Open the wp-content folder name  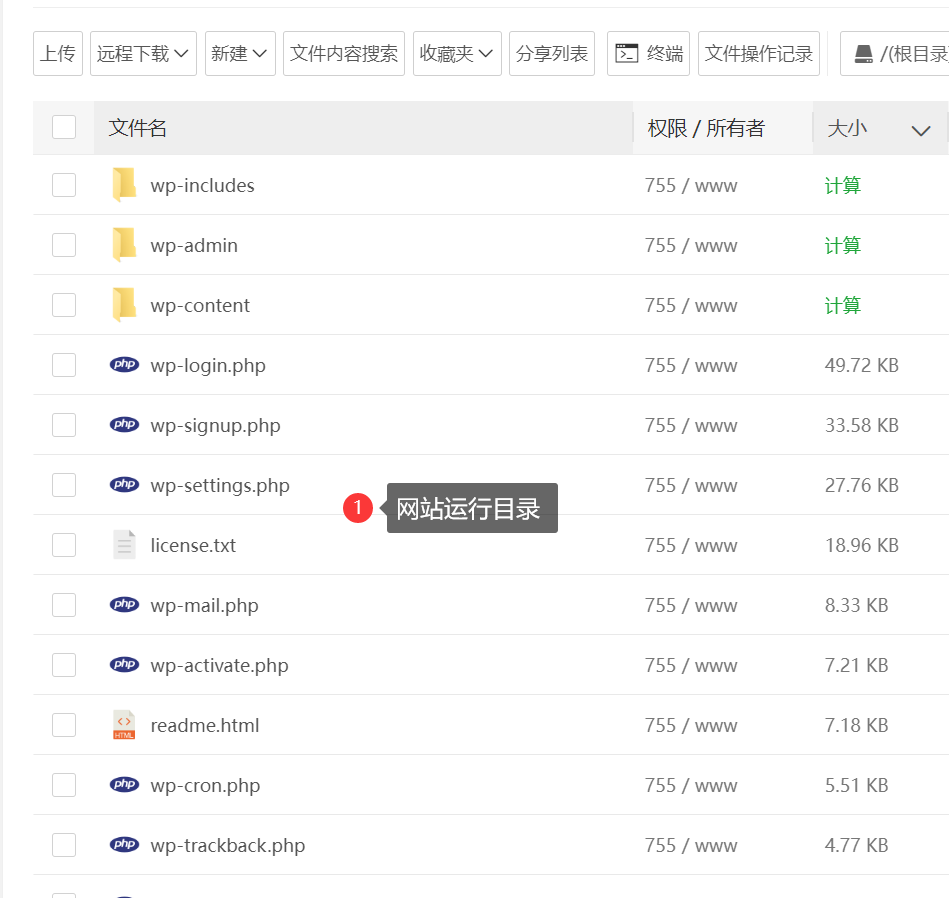(200, 305)
